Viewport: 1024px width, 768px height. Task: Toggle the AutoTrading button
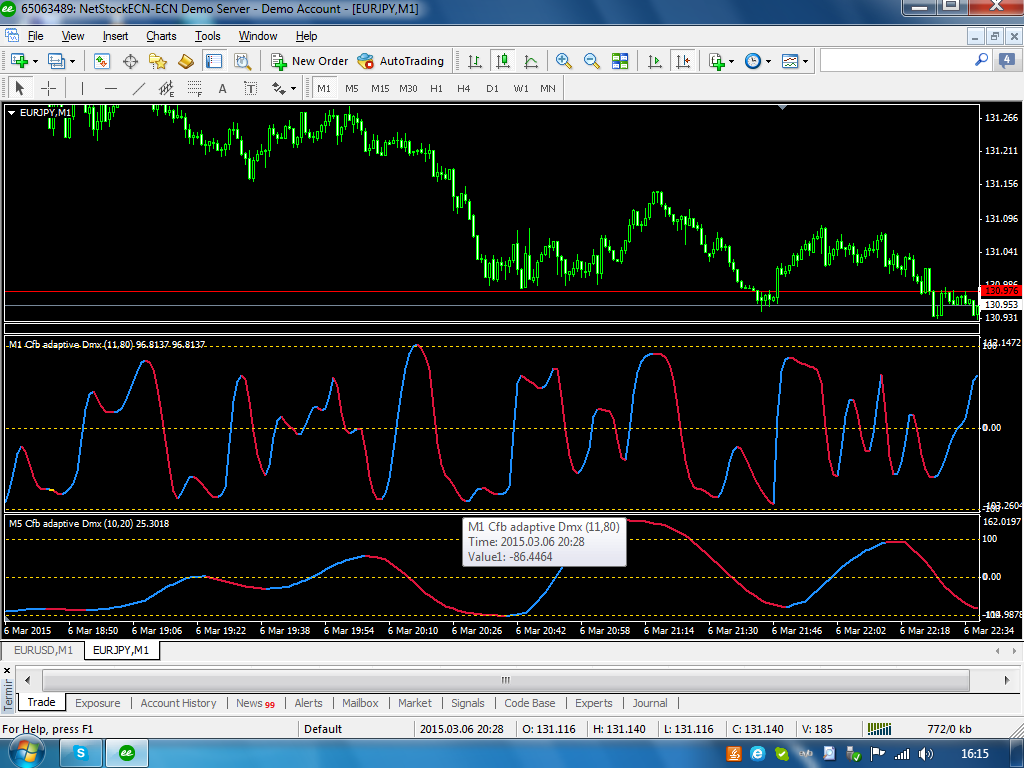coord(400,61)
